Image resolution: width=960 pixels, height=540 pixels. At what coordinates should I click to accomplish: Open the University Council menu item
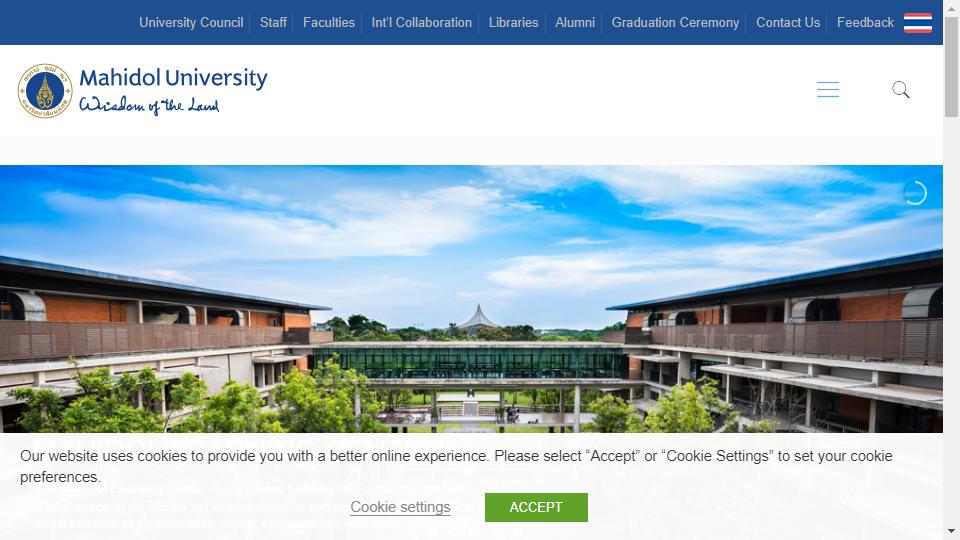click(191, 23)
